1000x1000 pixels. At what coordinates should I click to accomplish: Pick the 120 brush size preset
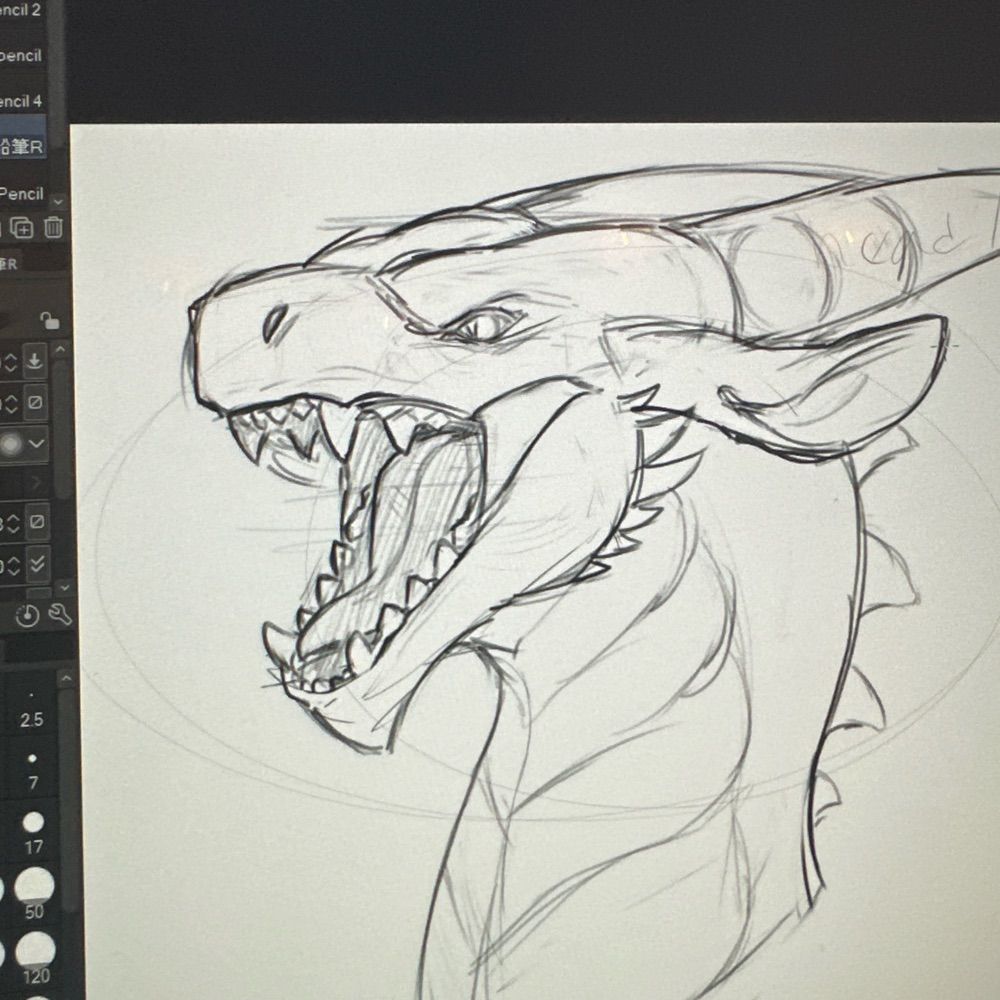click(x=36, y=959)
